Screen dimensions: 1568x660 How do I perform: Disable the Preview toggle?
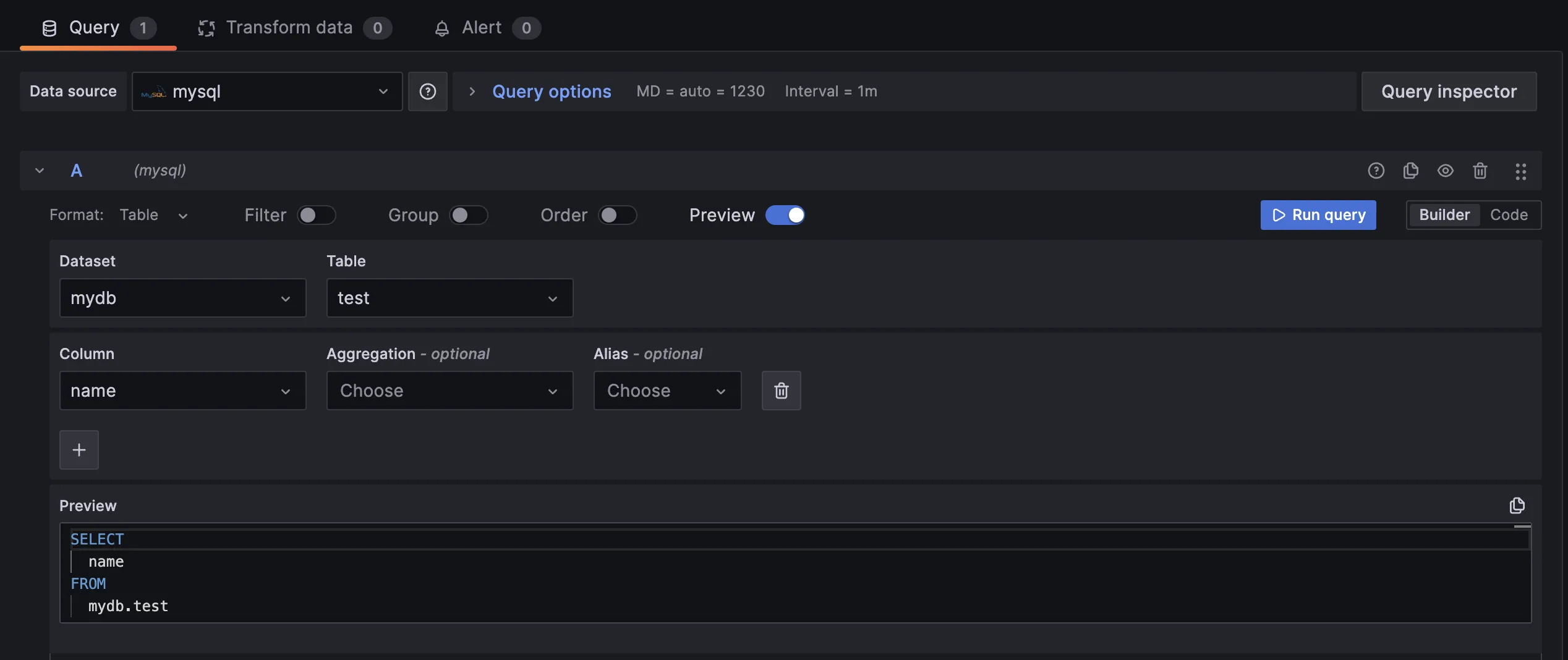click(785, 215)
